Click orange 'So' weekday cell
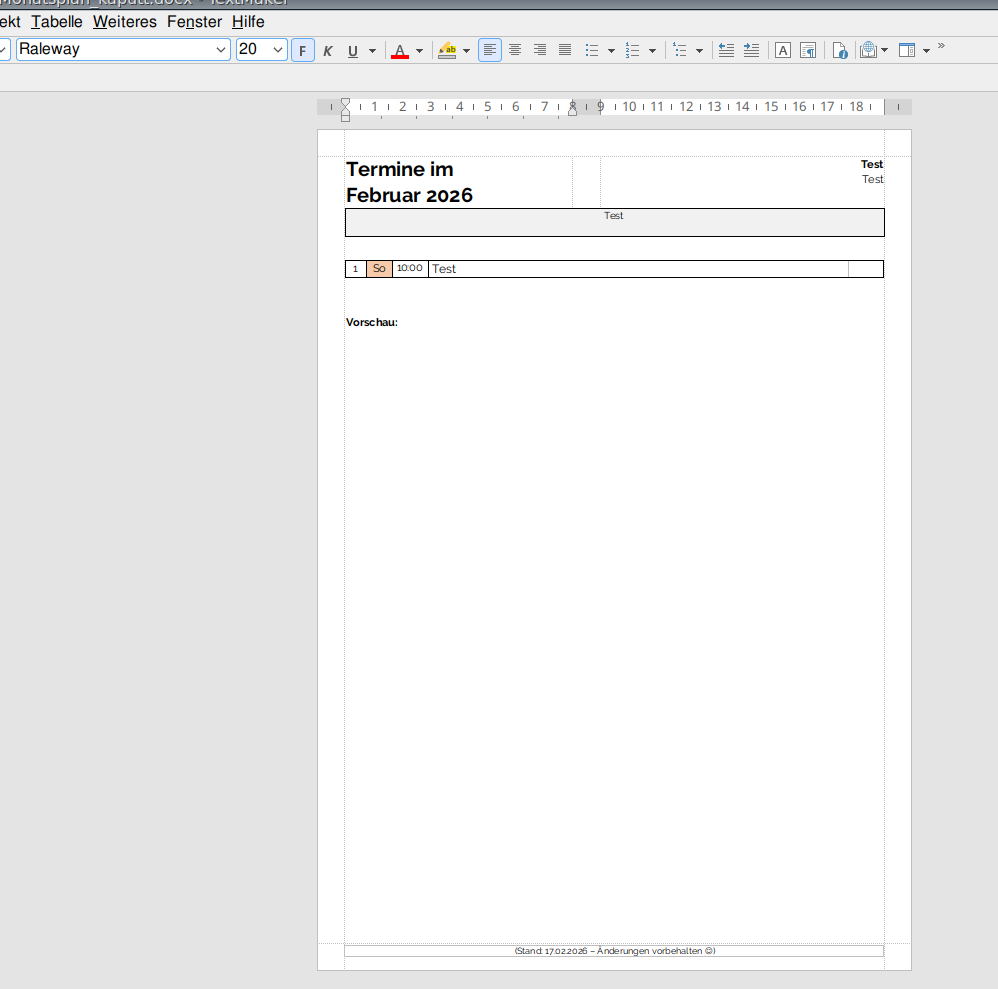The width and height of the screenshot is (998, 989). pyautogui.click(x=379, y=269)
